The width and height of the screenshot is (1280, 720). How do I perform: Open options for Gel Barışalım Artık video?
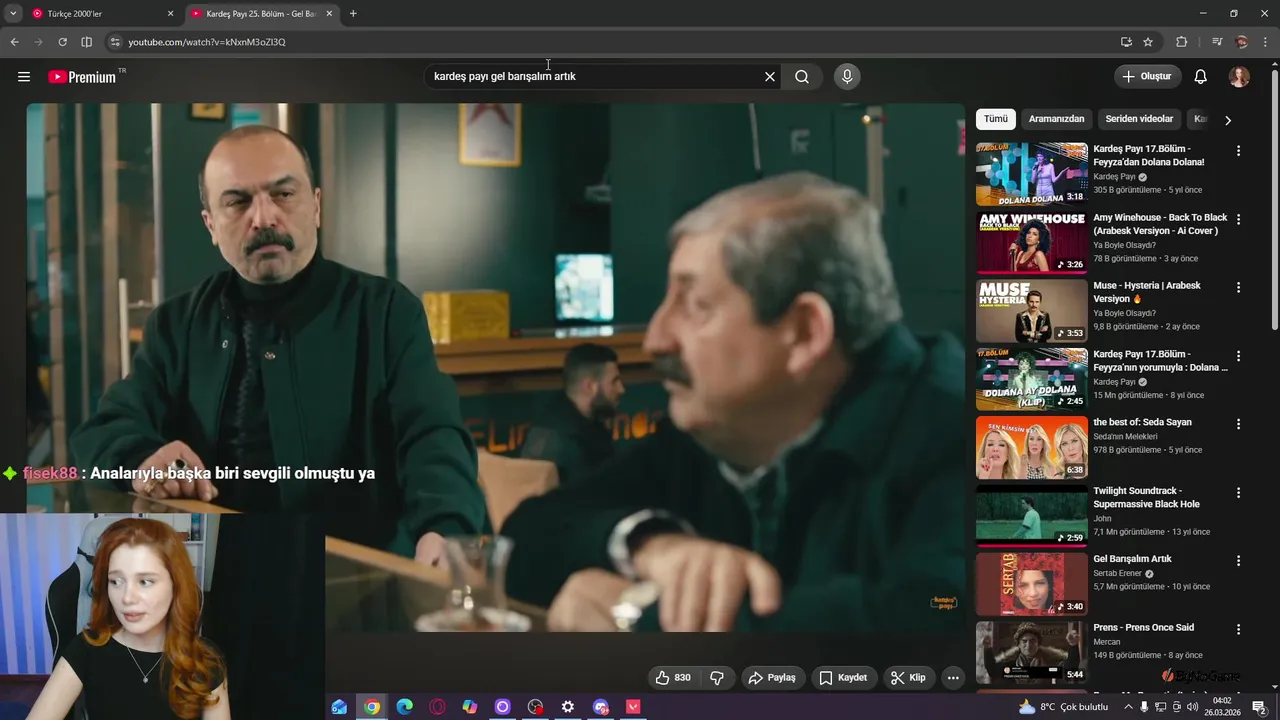pos(1238,561)
